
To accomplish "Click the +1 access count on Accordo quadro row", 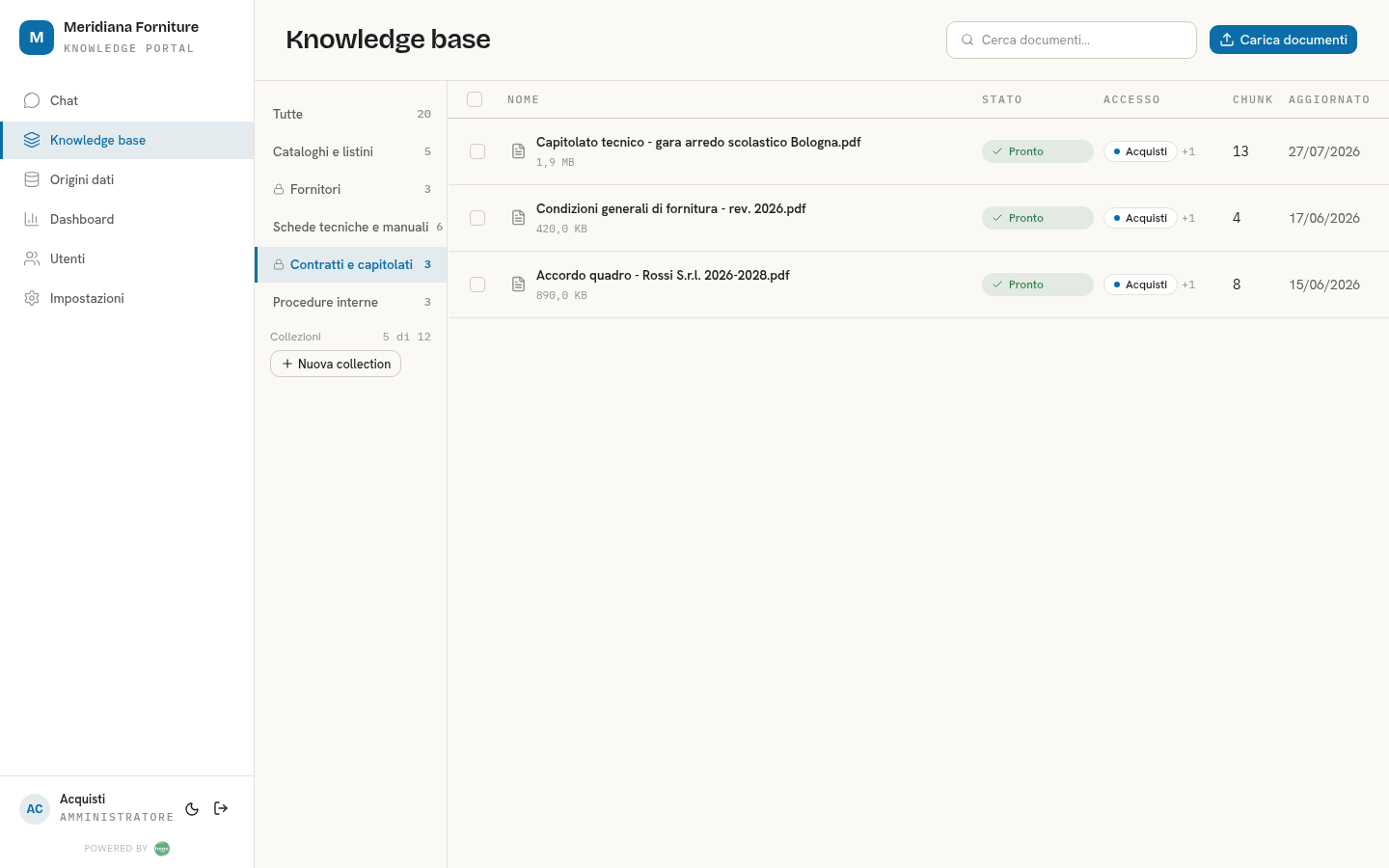I will (x=1188, y=285).
